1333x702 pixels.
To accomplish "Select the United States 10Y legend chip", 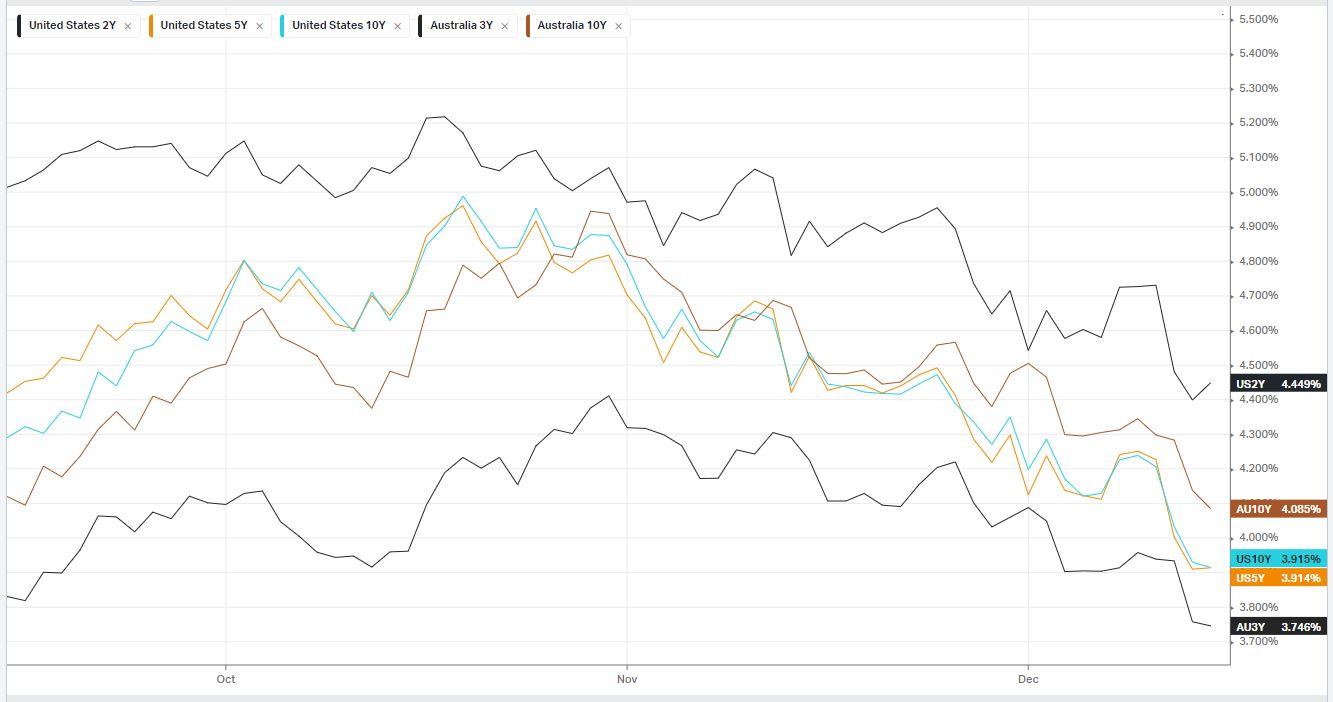I will [x=338, y=26].
